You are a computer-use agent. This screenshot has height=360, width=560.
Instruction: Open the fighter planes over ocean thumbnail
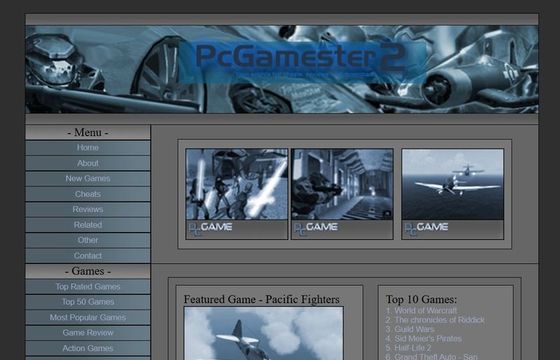coord(452,184)
